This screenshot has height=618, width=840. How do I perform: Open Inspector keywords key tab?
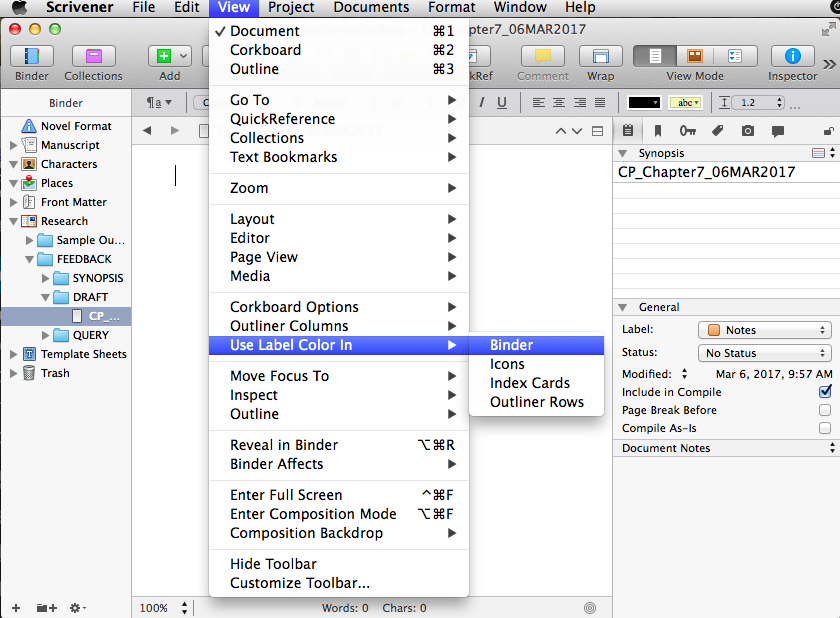point(687,130)
